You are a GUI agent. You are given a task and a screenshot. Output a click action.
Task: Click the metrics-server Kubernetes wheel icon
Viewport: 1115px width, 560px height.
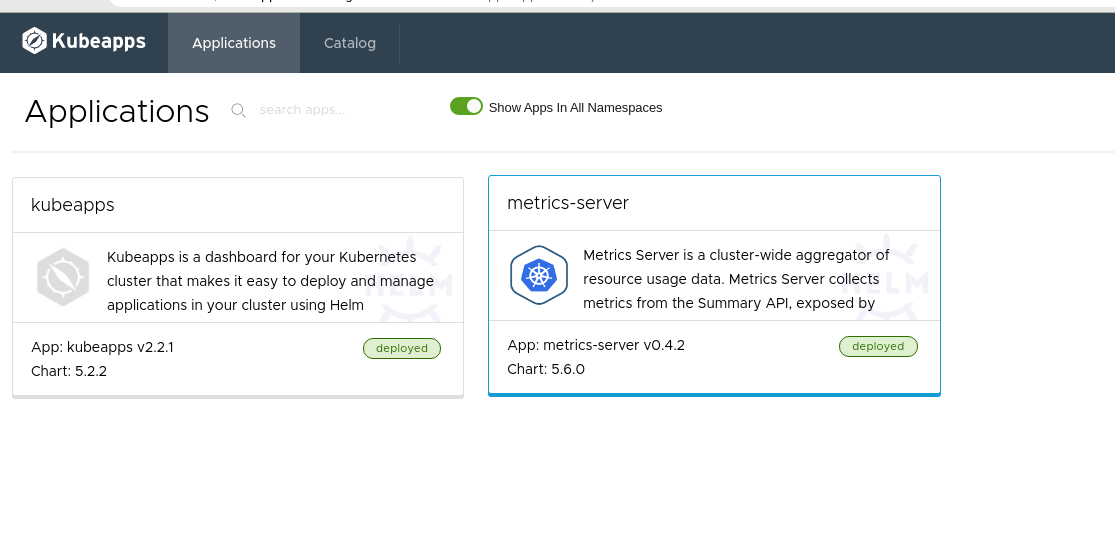pos(539,275)
